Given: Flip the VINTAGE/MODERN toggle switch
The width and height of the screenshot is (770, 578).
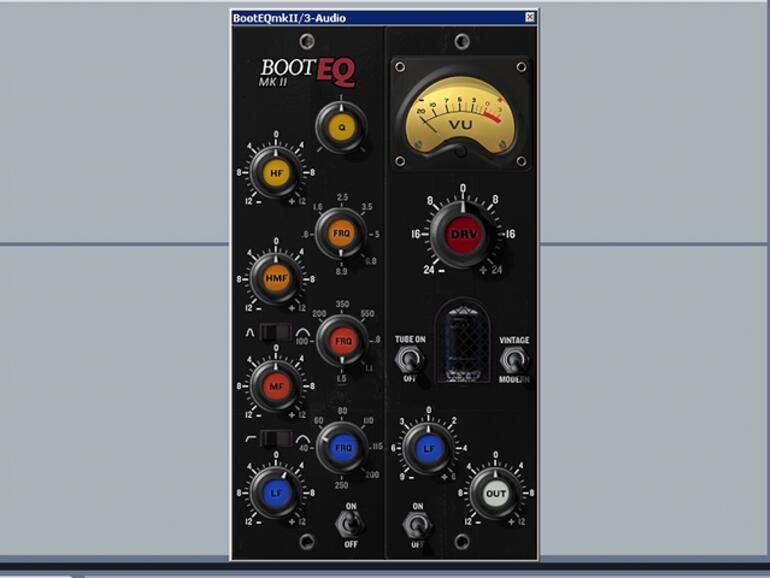Looking at the screenshot, I should [x=514, y=360].
